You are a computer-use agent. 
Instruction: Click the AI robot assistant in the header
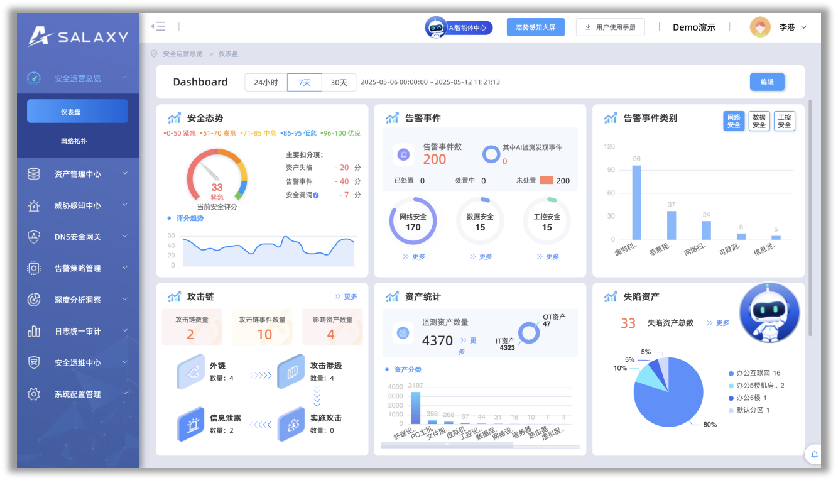click(x=436, y=28)
